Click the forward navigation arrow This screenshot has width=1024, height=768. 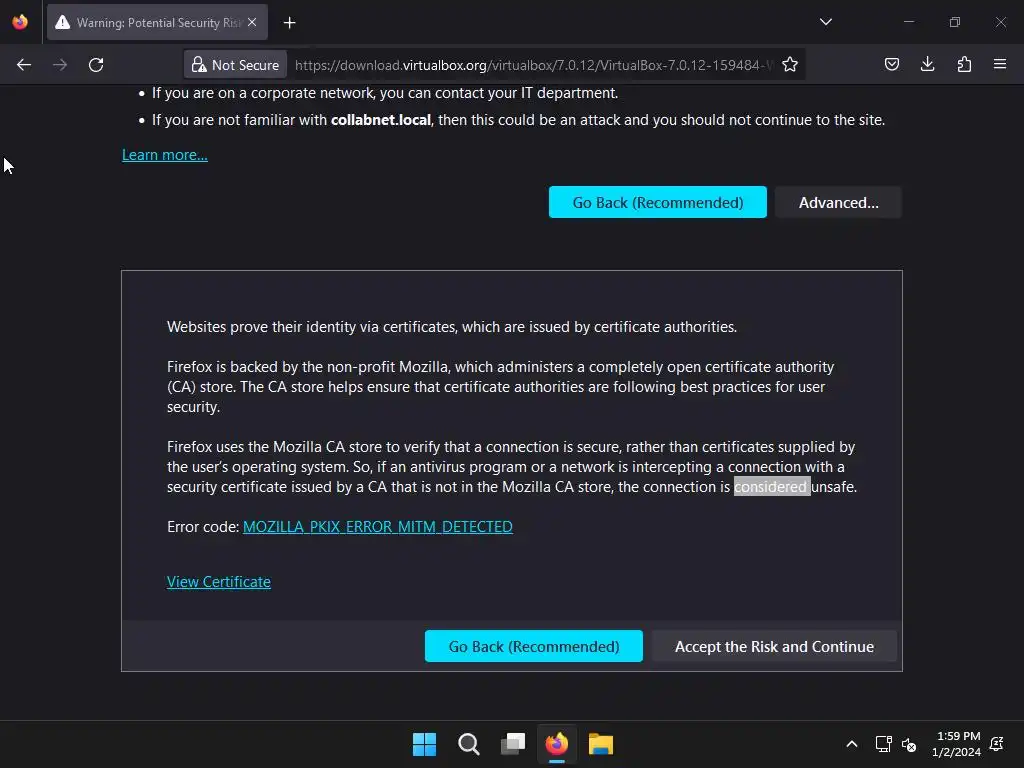60,65
